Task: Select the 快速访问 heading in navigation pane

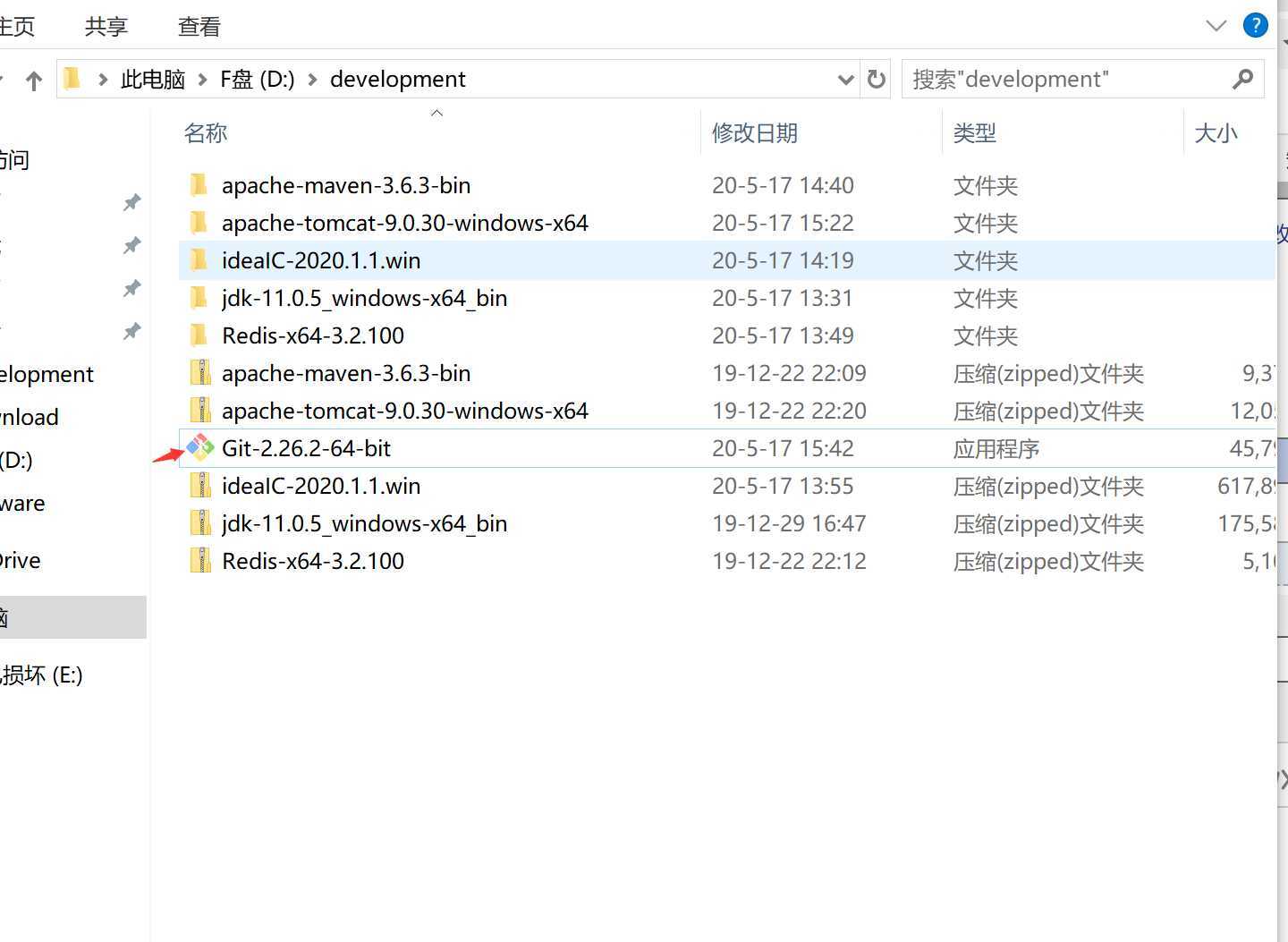Action: [15, 159]
